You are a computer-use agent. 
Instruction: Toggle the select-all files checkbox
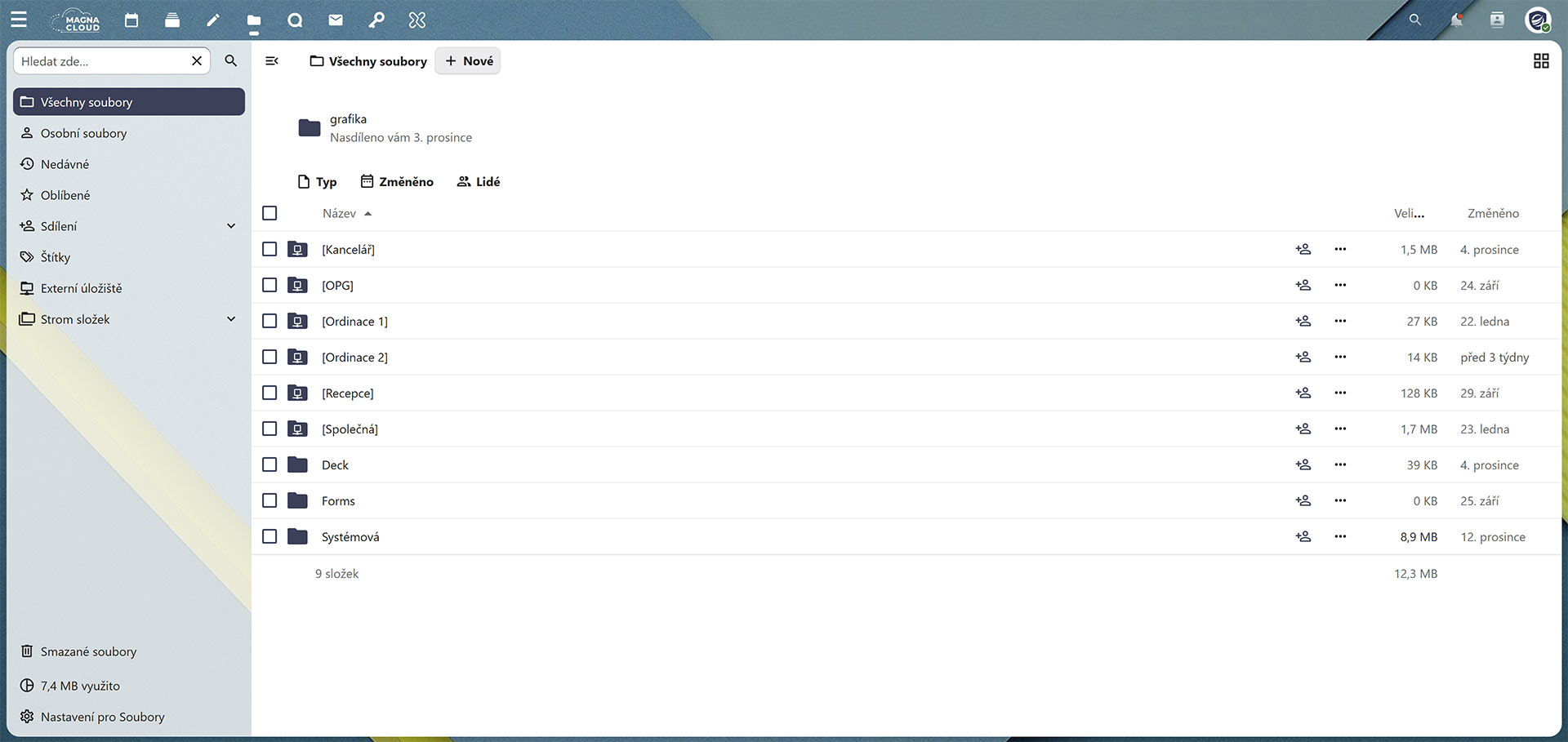(269, 213)
